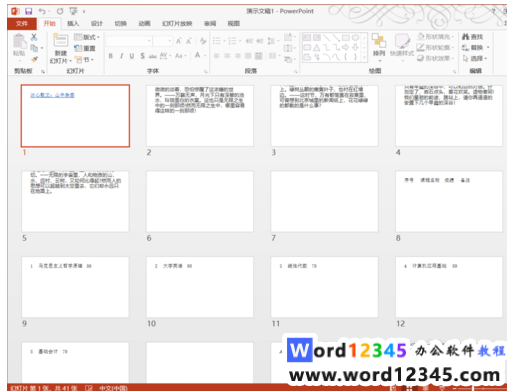Toggle Align Left paragraph alignment
The height and width of the screenshot is (391, 510).
[217, 56]
